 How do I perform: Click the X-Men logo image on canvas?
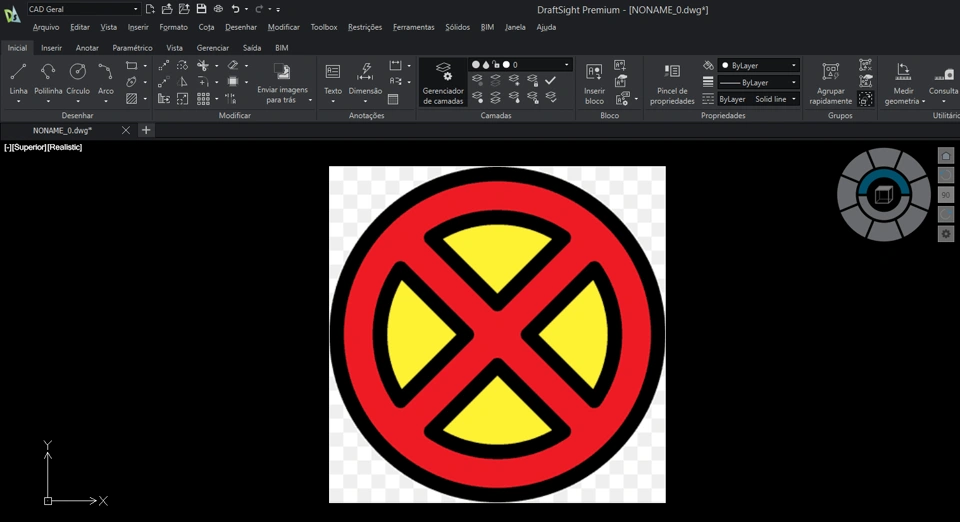[x=497, y=335]
